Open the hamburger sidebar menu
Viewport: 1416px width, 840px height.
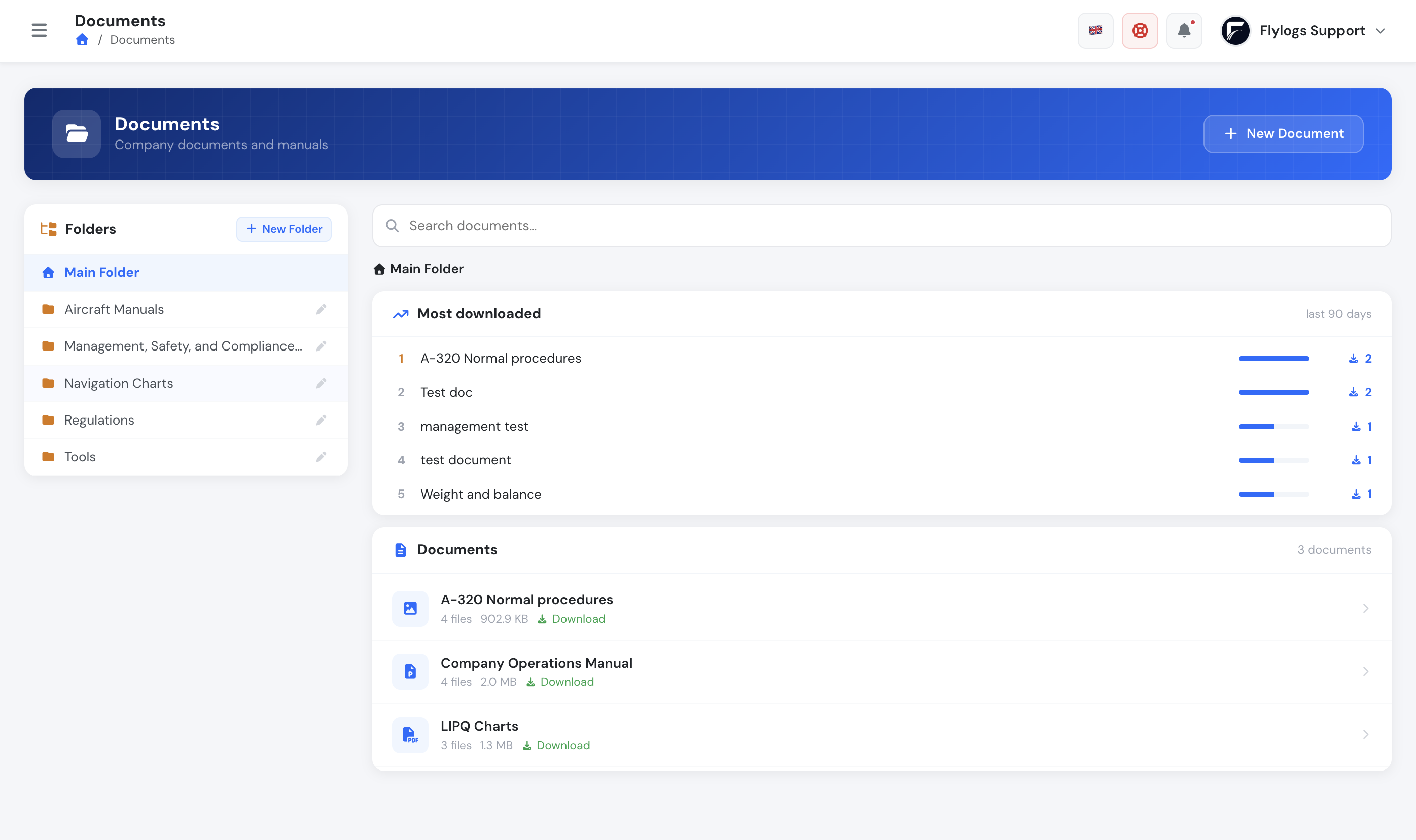[x=39, y=30]
